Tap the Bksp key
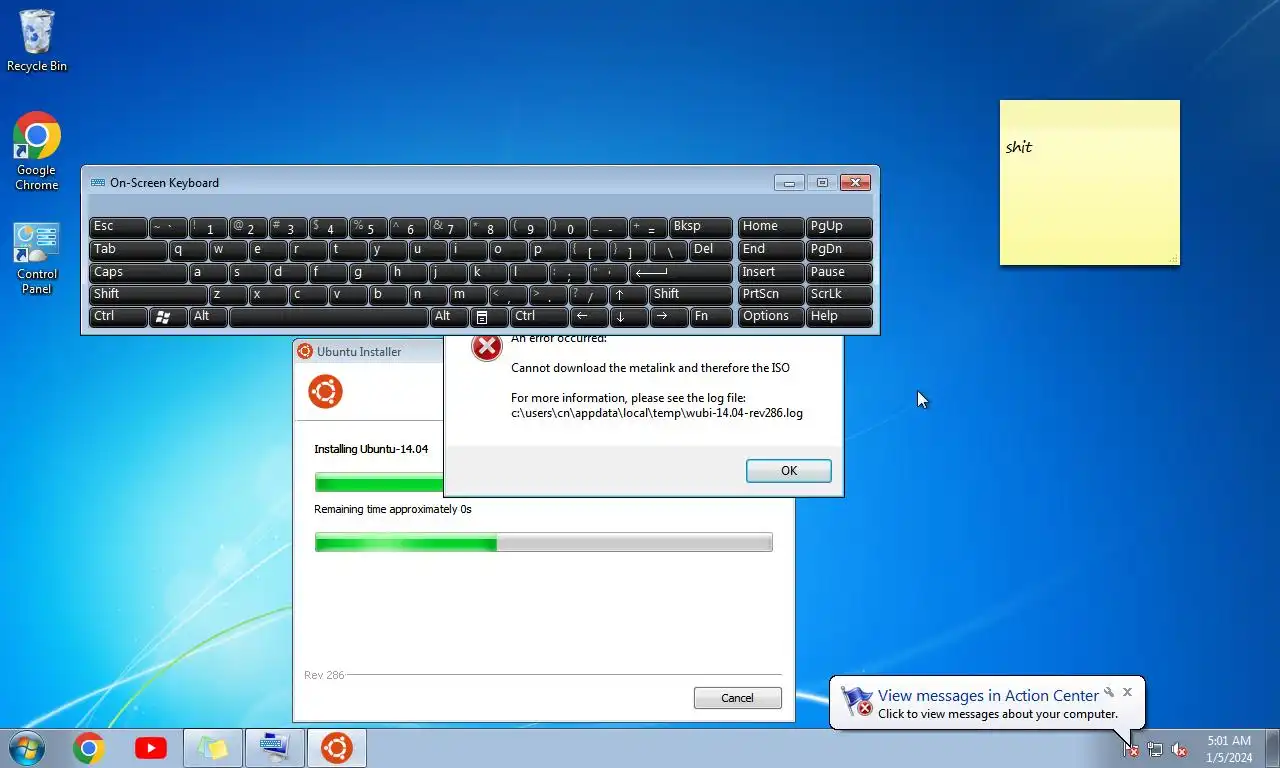 701,228
